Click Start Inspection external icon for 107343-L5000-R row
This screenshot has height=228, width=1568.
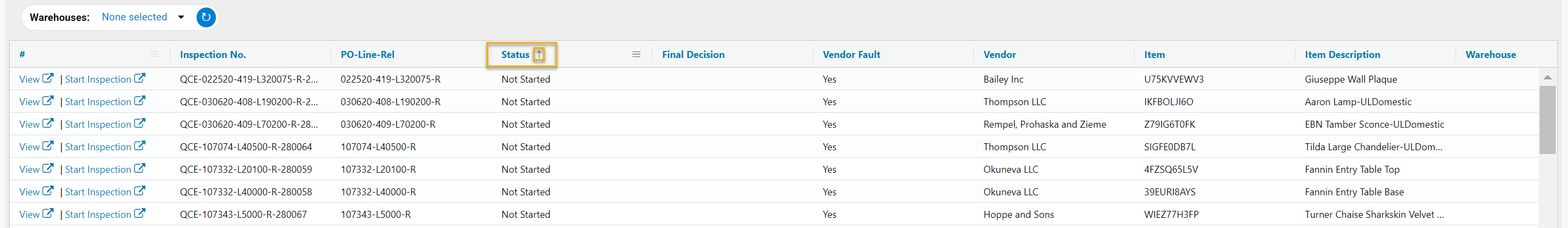pos(139,214)
